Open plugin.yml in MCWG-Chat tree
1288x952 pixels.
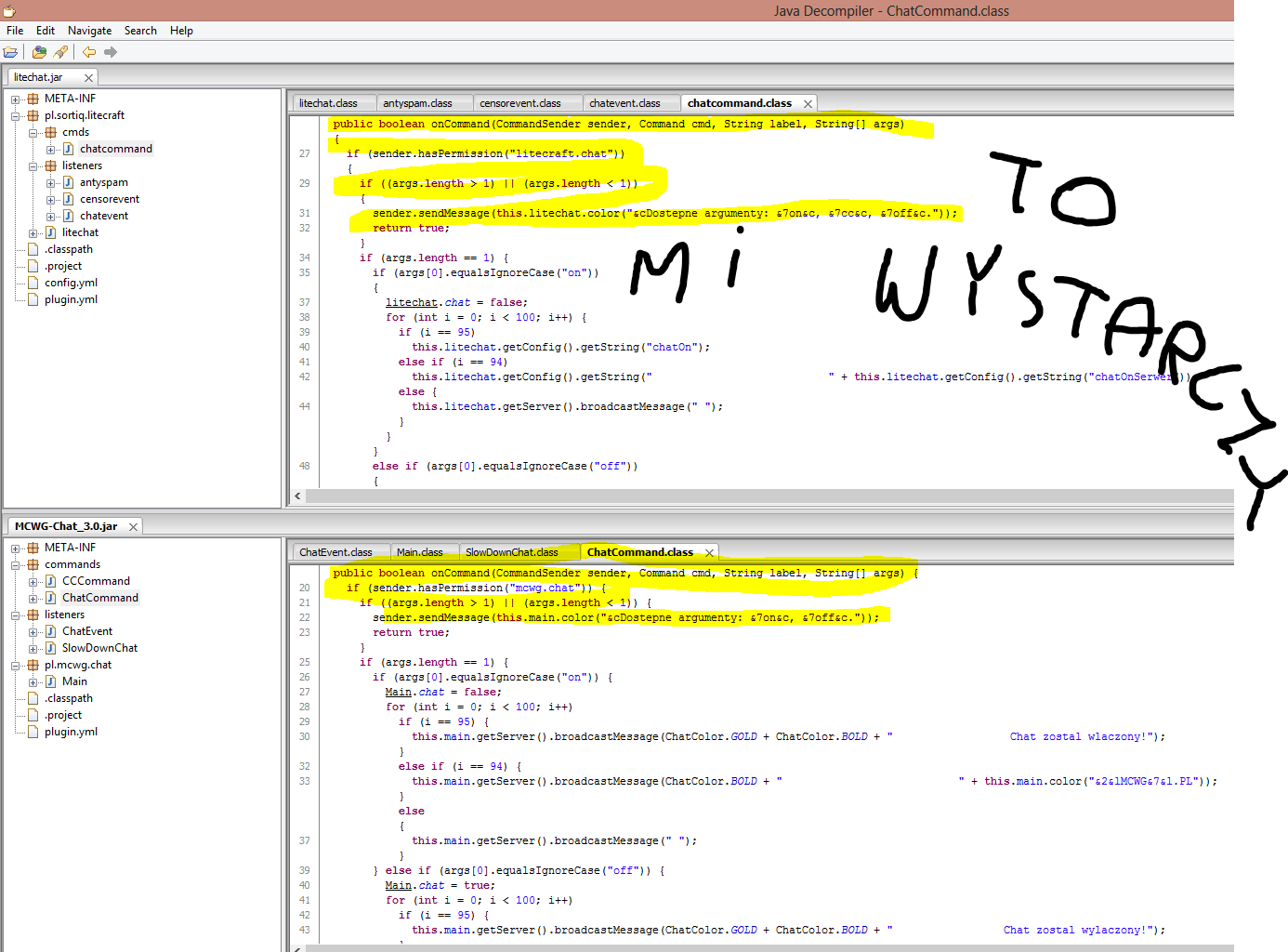tap(71, 732)
